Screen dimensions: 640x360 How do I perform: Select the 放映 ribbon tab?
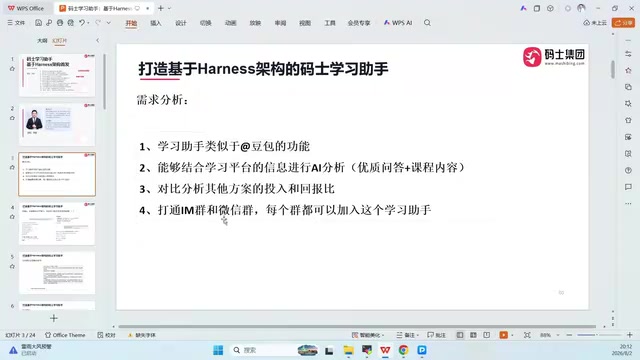pyautogui.click(x=255, y=23)
